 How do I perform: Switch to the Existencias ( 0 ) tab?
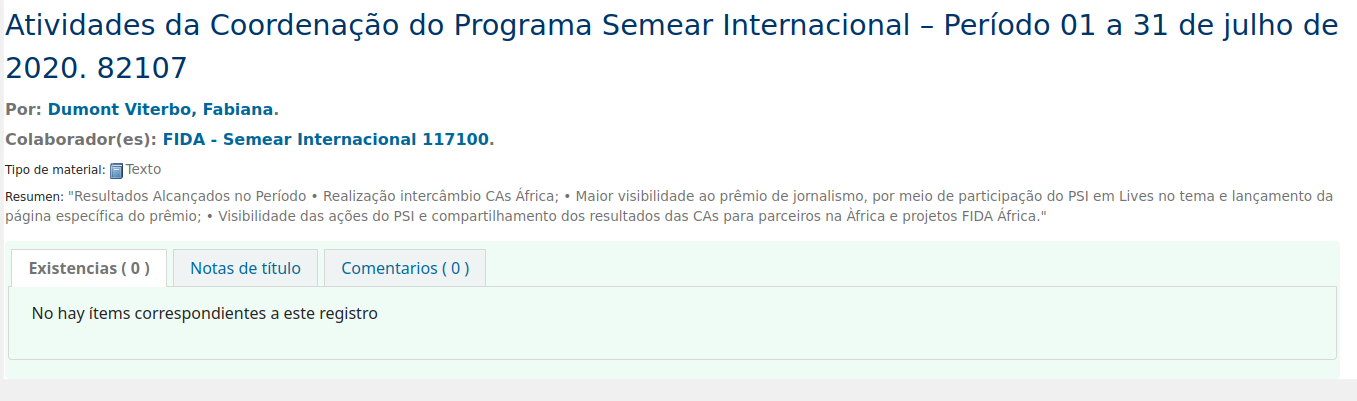tap(89, 268)
